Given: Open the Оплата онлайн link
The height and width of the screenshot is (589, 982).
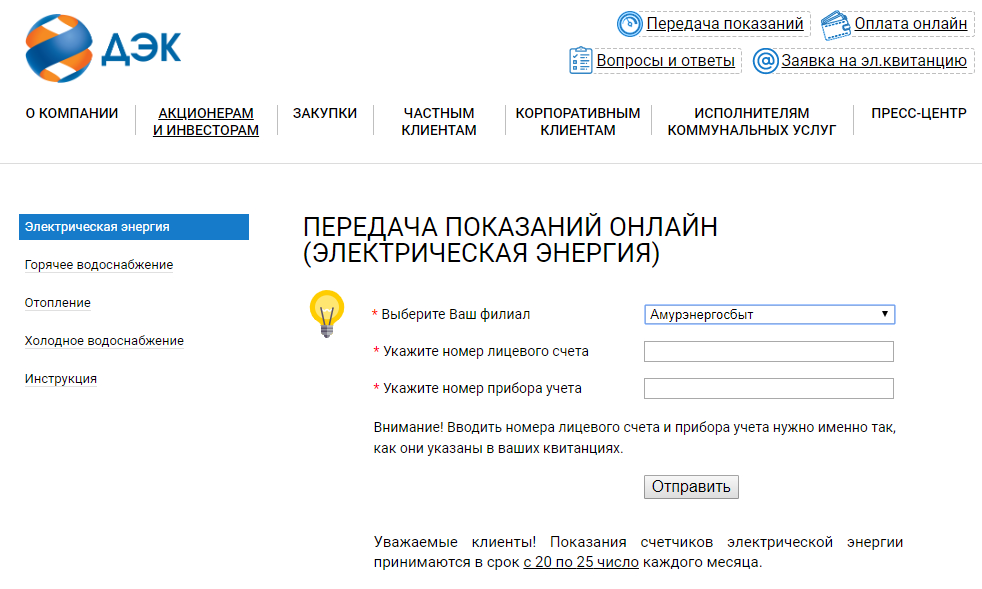Looking at the screenshot, I should (911, 24).
